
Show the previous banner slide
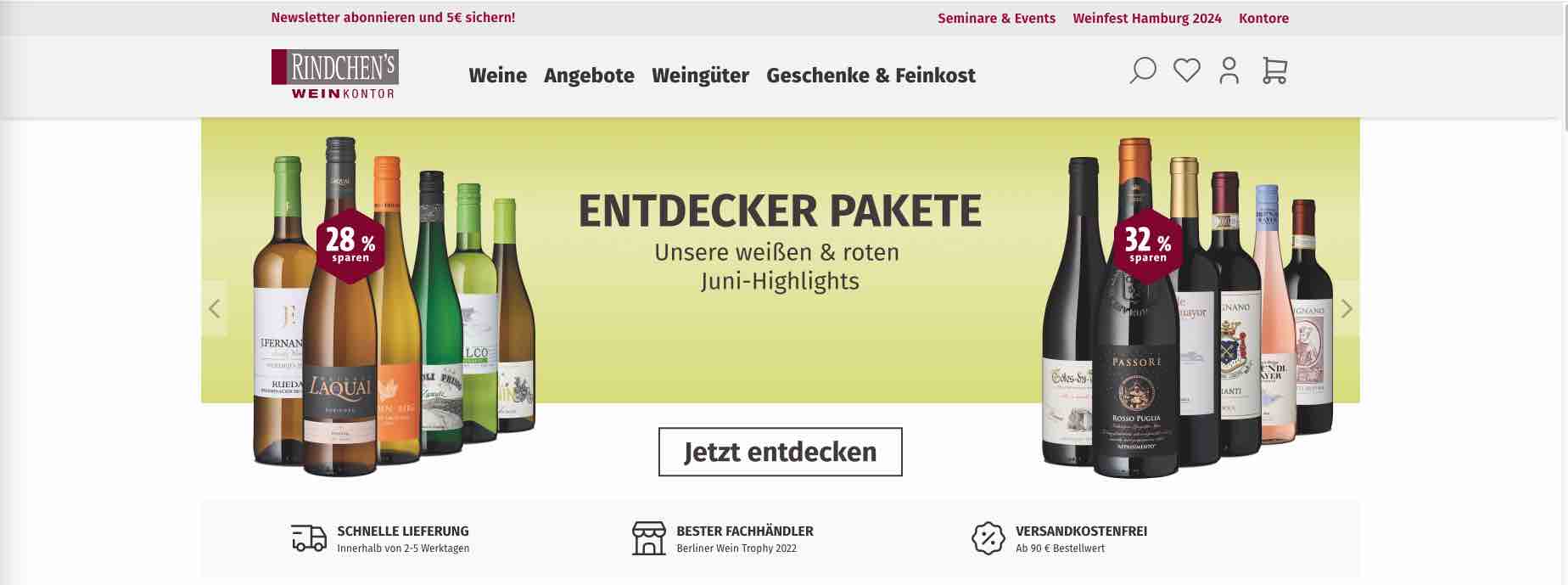pos(215,308)
